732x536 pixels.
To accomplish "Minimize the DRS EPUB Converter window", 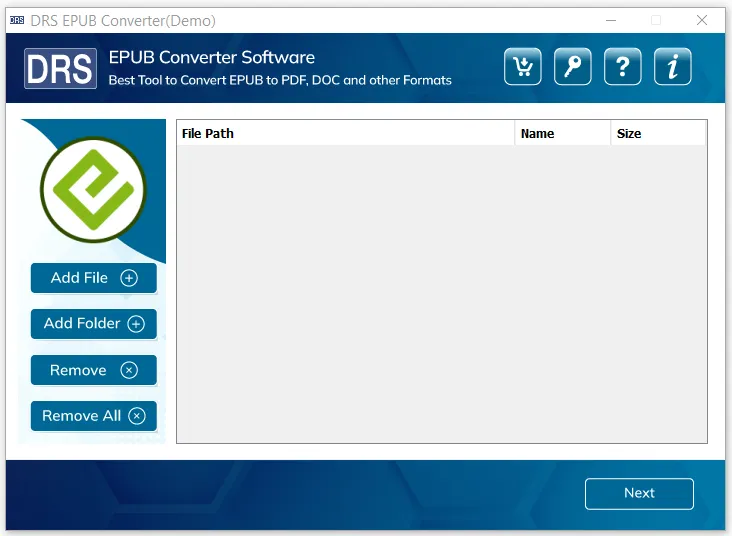I will pos(611,20).
